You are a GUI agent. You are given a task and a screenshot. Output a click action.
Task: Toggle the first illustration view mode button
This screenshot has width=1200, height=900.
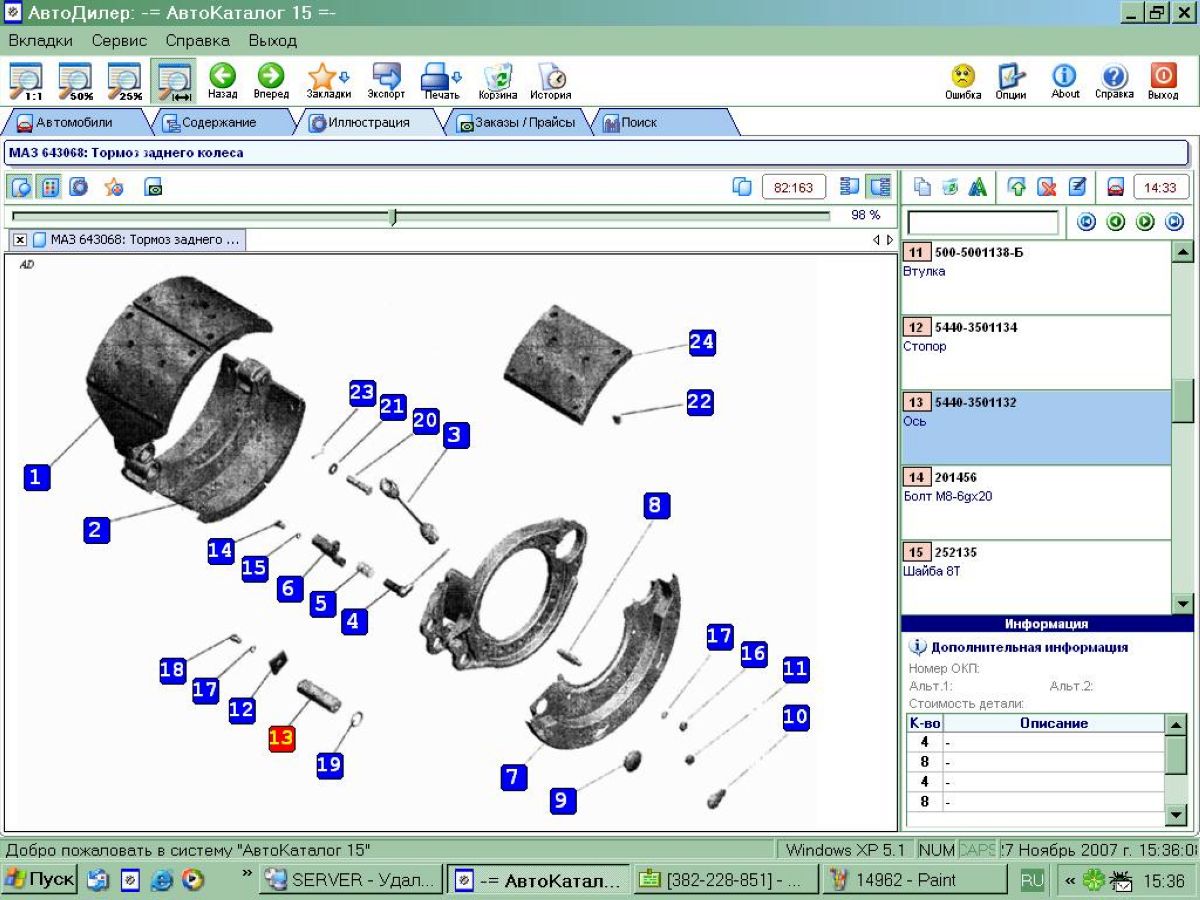tap(21, 187)
